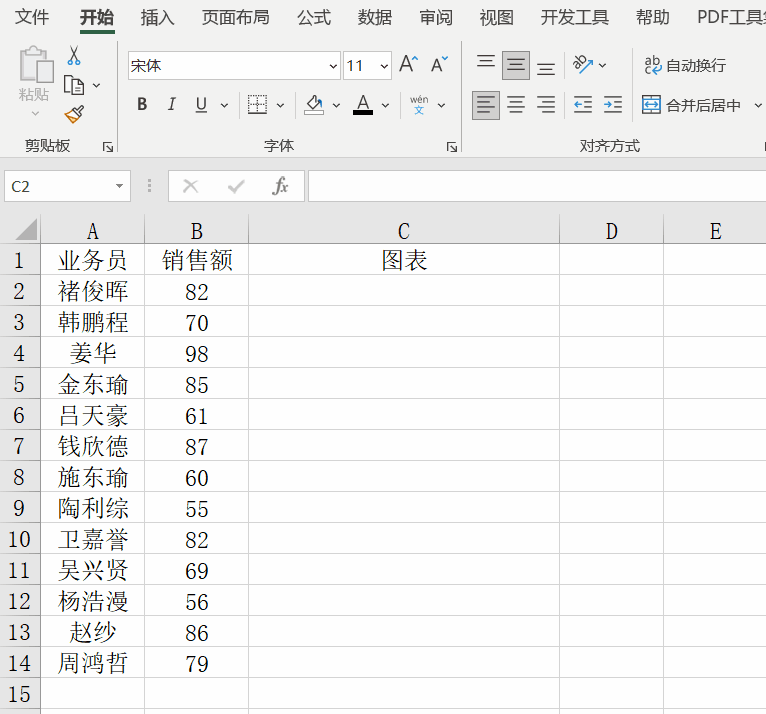Click 合并后居中 merge and center
This screenshot has width=766, height=714.
pos(691,105)
